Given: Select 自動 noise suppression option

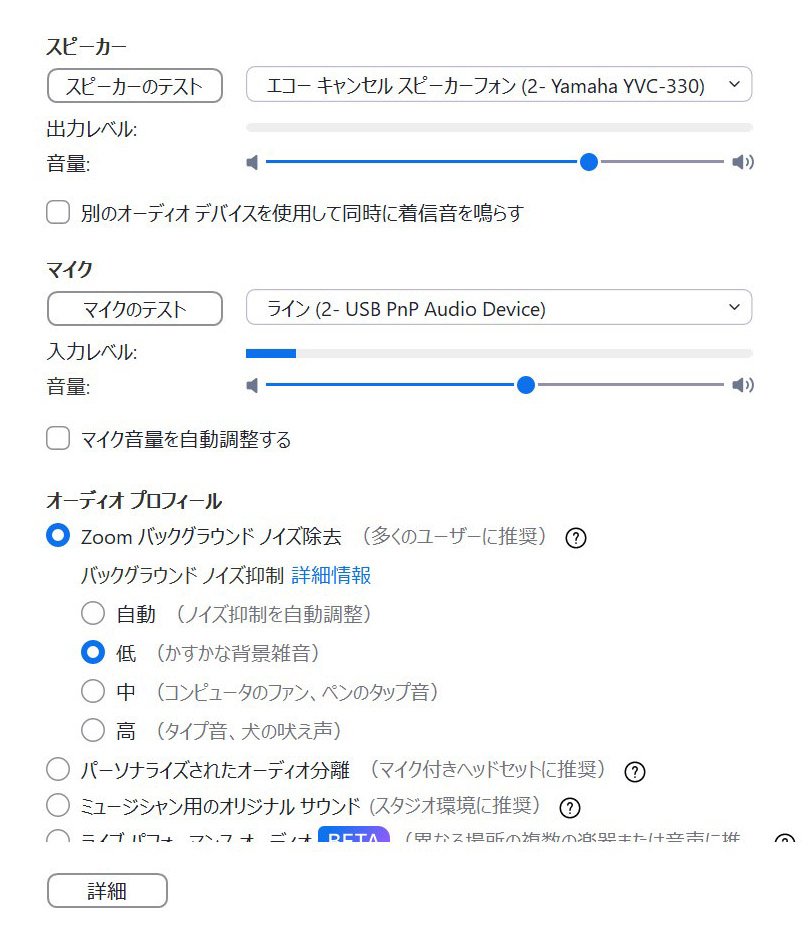Looking at the screenshot, I should pyautogui.click(x=93, y=614).
